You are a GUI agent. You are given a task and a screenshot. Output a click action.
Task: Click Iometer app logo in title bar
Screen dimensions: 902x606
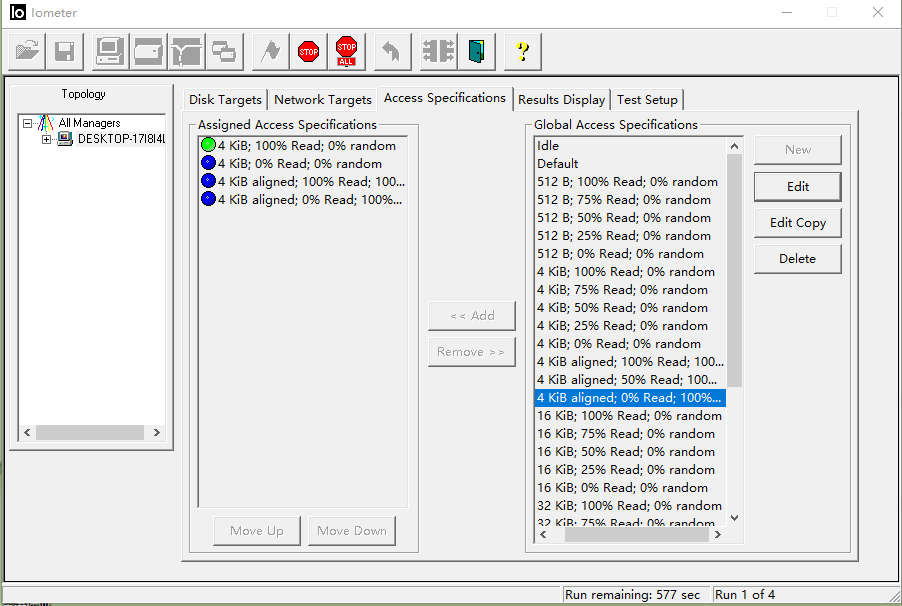coord(18,12)
